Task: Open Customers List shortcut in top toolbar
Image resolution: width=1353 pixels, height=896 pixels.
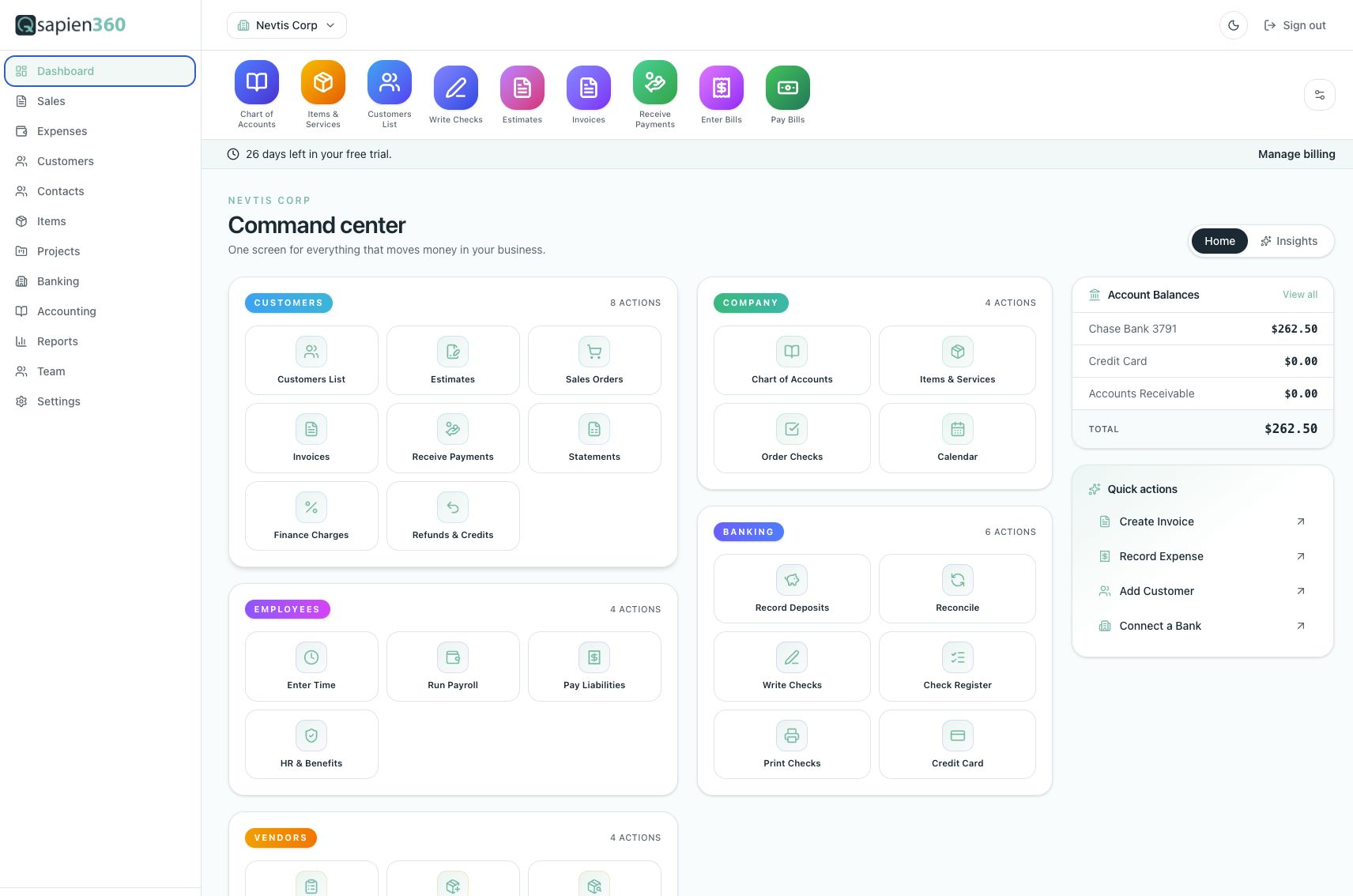Action: point(390,94)
